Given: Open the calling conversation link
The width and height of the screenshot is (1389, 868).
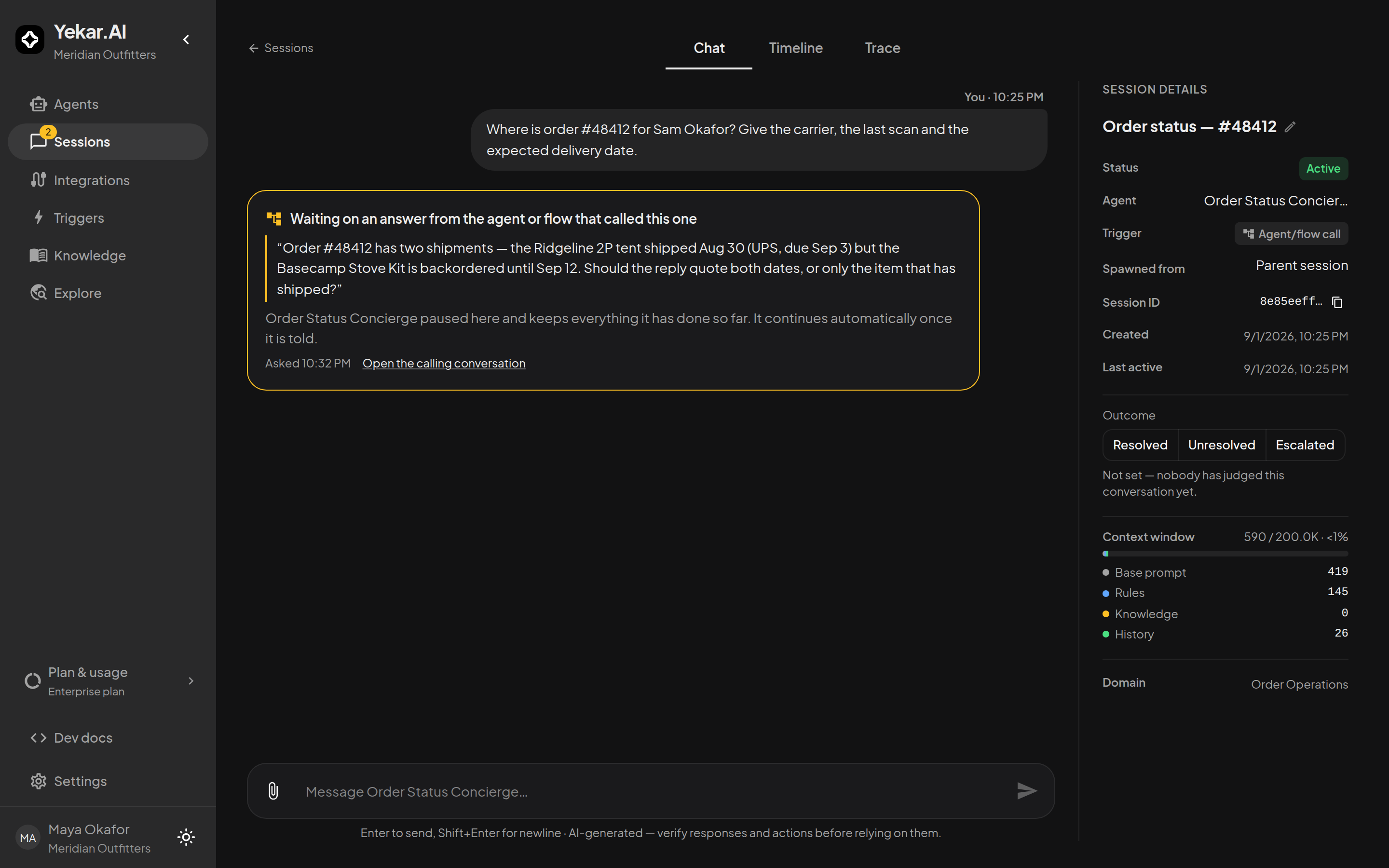Looking at the screenshot, I should [x=444, y=364].
